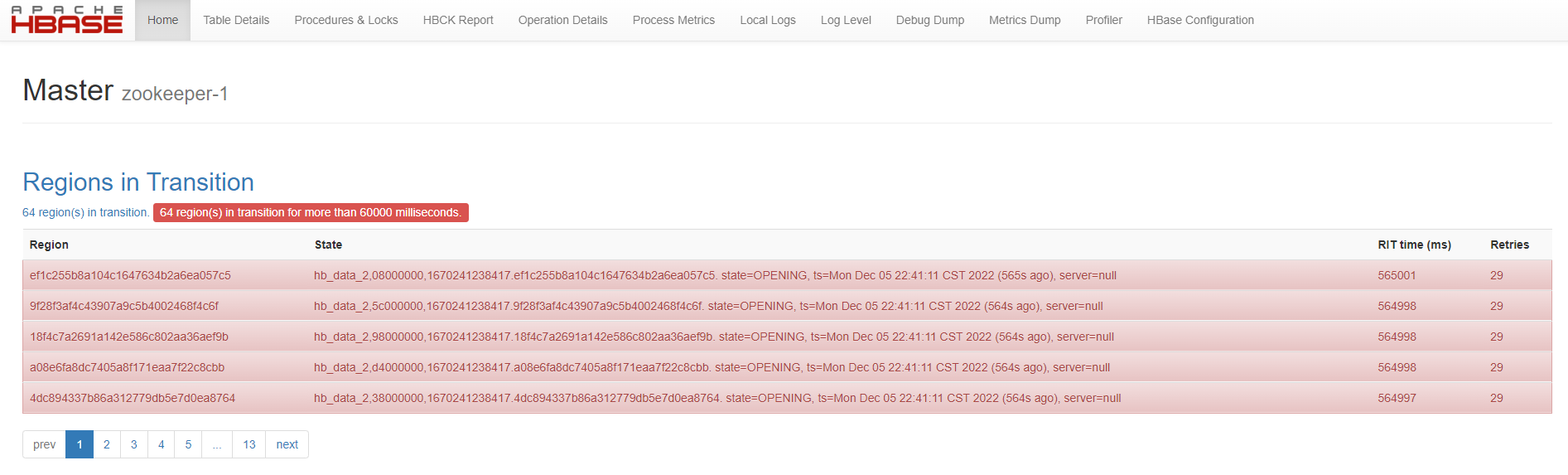Navigate to Process Metrics

tap(673, 20)
